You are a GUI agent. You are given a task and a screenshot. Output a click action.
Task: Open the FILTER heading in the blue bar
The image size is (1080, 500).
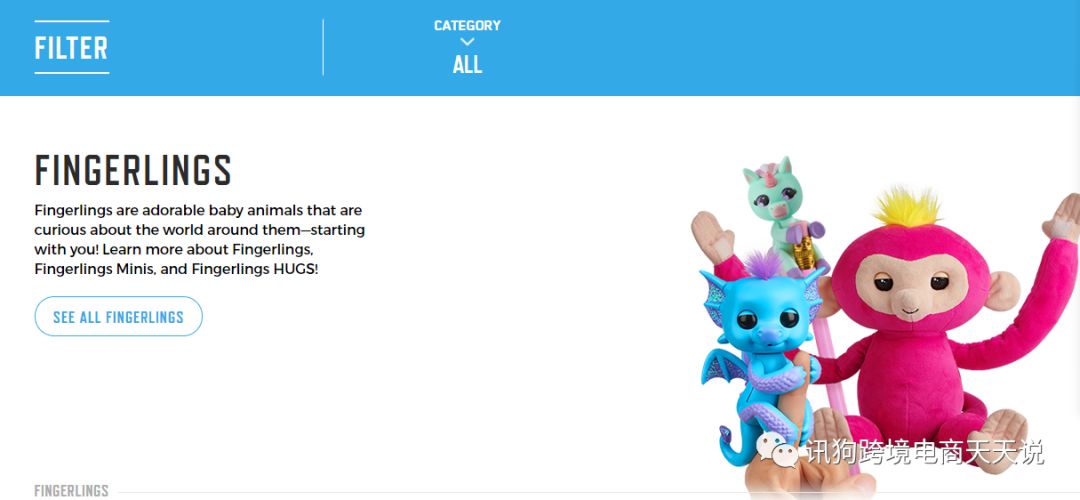click(72, 48)
